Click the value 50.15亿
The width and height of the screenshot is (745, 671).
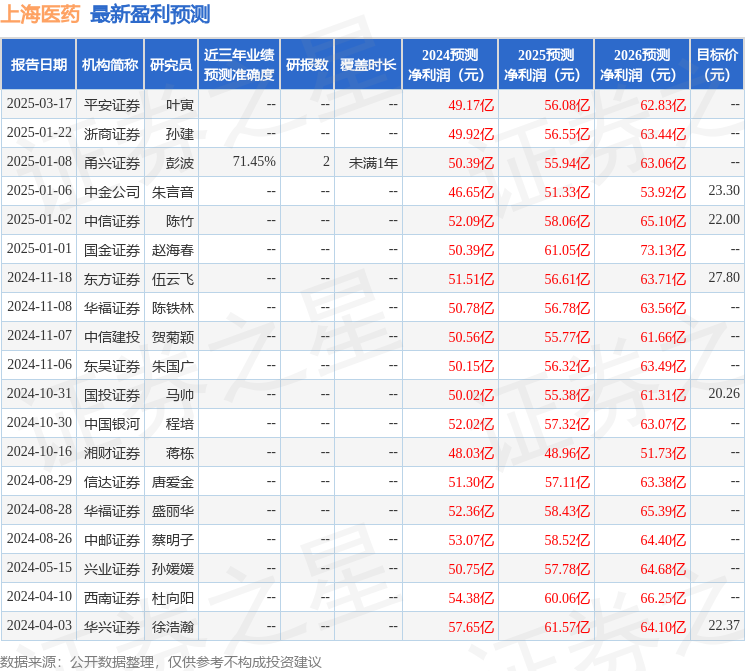pyautogui.click(x=471, y=366)
